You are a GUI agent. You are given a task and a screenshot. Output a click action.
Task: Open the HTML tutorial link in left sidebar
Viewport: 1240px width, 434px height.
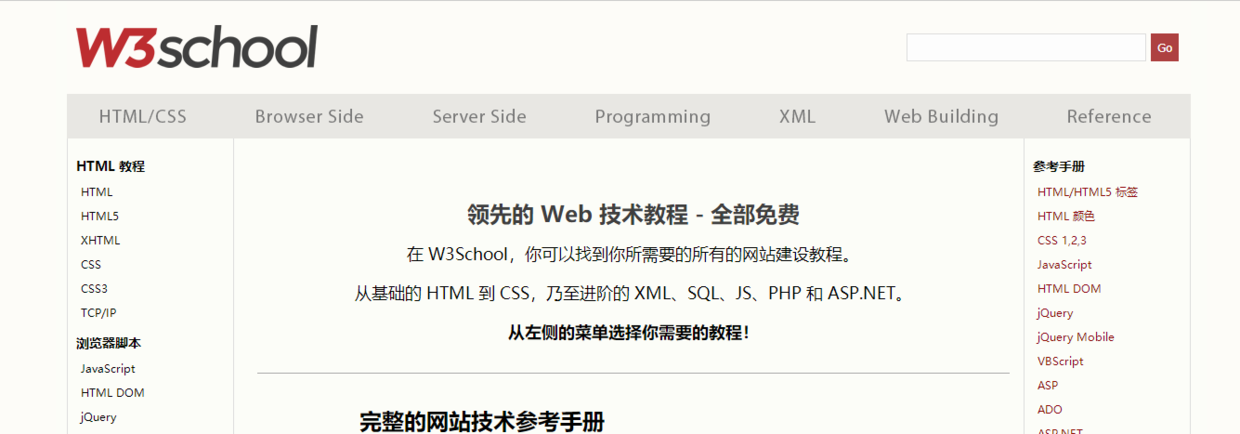pos(97,192)
